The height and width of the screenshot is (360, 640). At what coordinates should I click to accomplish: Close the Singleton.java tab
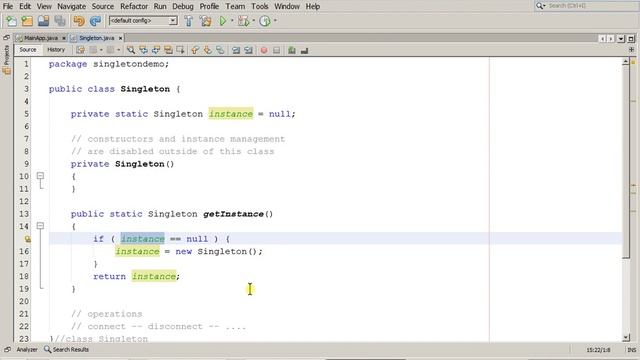point(120,38)
